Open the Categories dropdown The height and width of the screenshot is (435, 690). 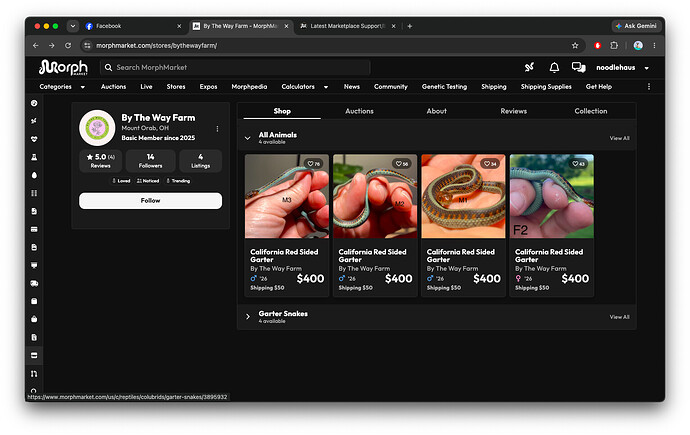[x=62, y=87]
